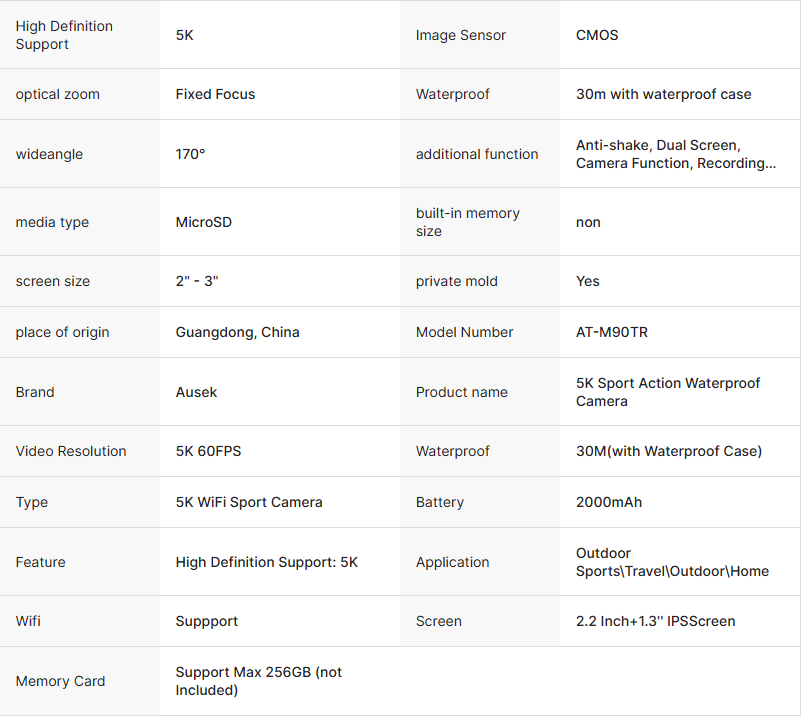
Task: Click the 'Ausek' brand value
Action: tap(196, 392)
